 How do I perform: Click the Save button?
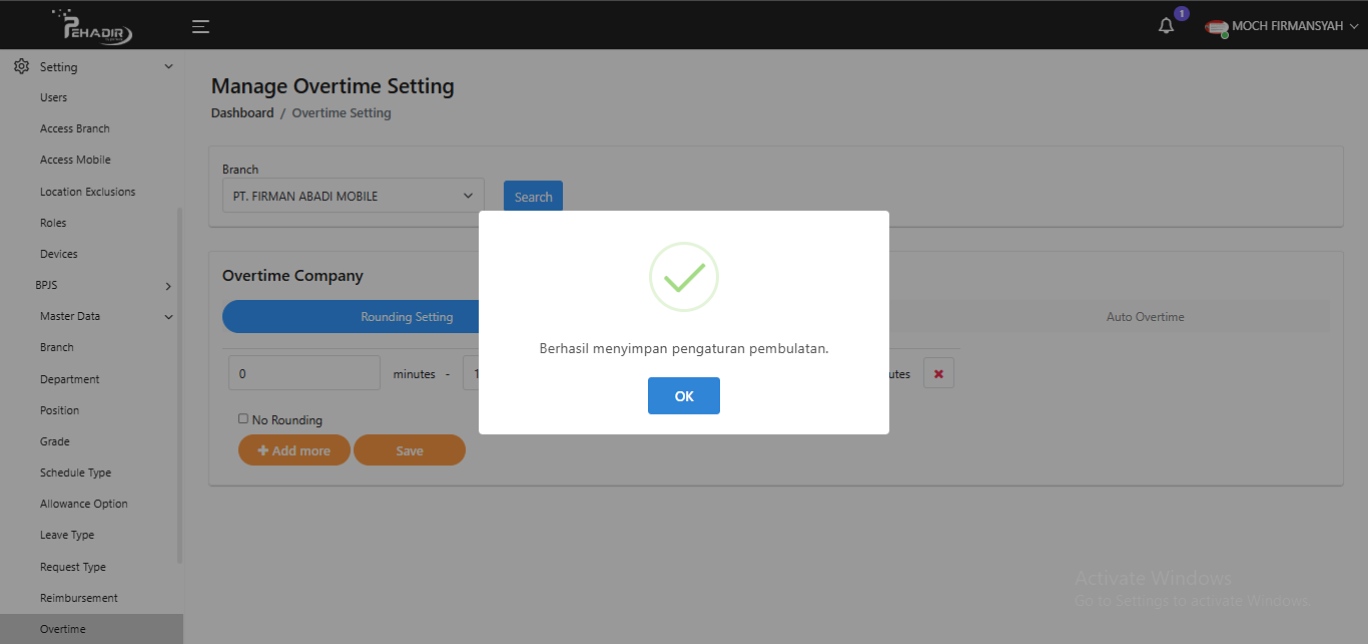(x=409, y=451)
